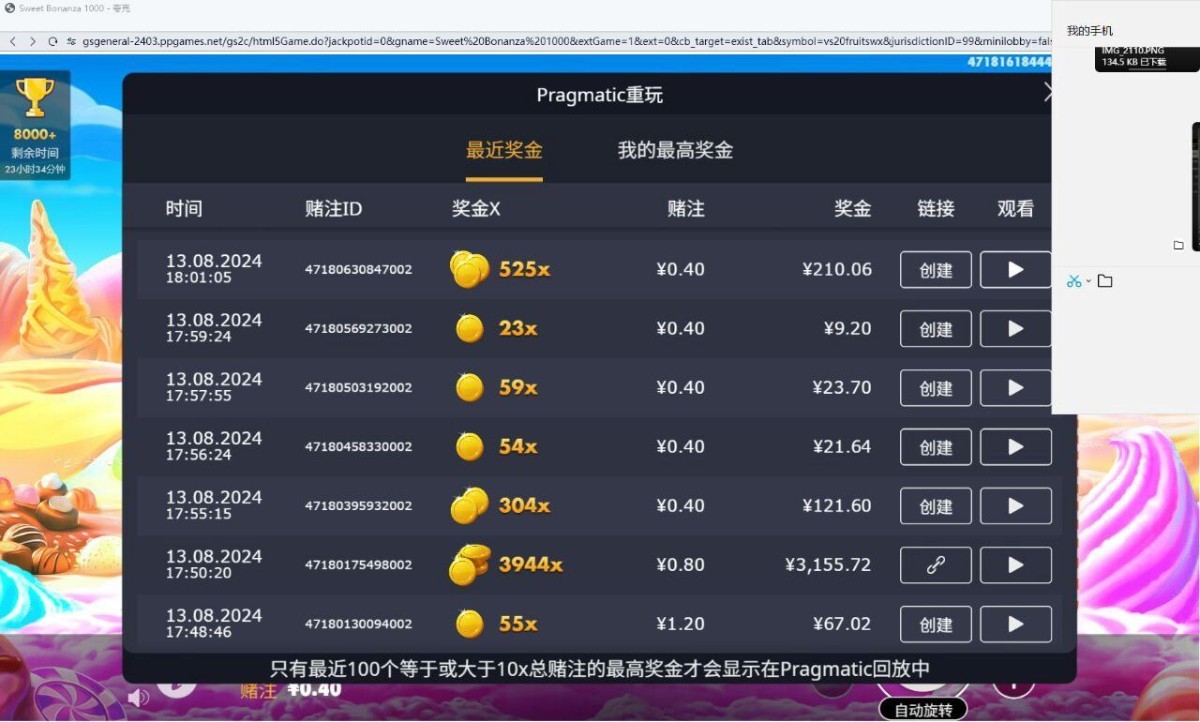
Task: Switch to 我的最高奖金 tab
Action: click(x=675, y=151)
